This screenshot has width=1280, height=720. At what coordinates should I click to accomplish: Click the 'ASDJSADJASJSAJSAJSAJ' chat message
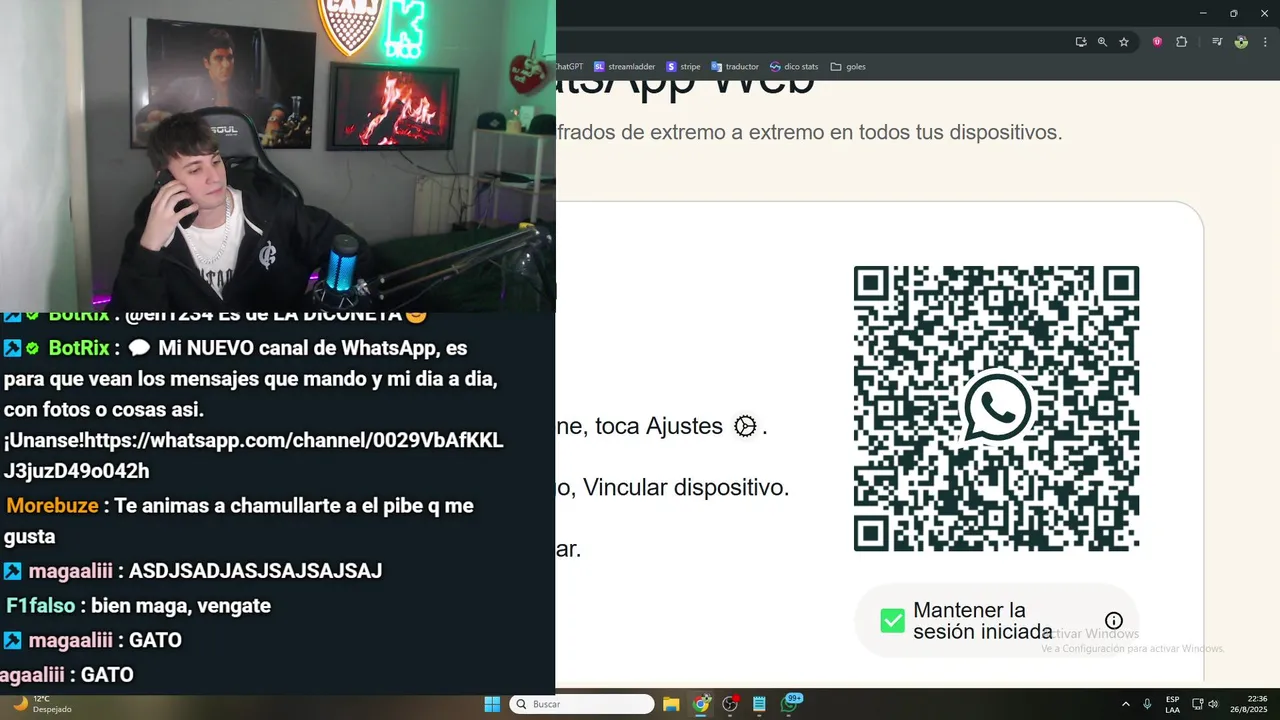point(256,571)
